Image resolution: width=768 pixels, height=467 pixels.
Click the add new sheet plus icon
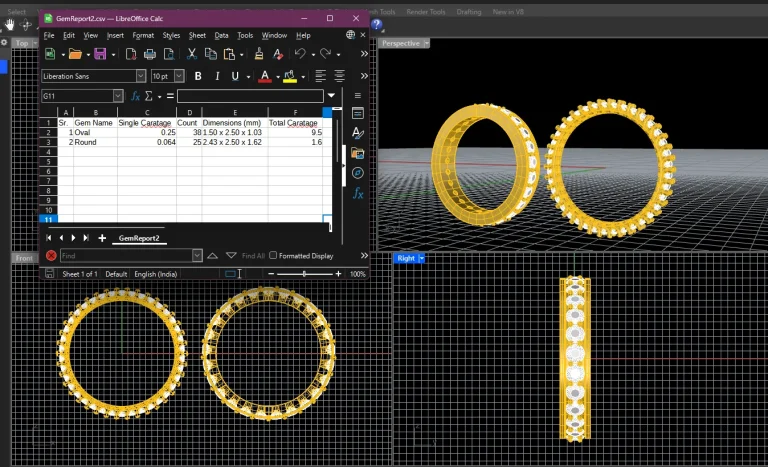click(102, 238)
